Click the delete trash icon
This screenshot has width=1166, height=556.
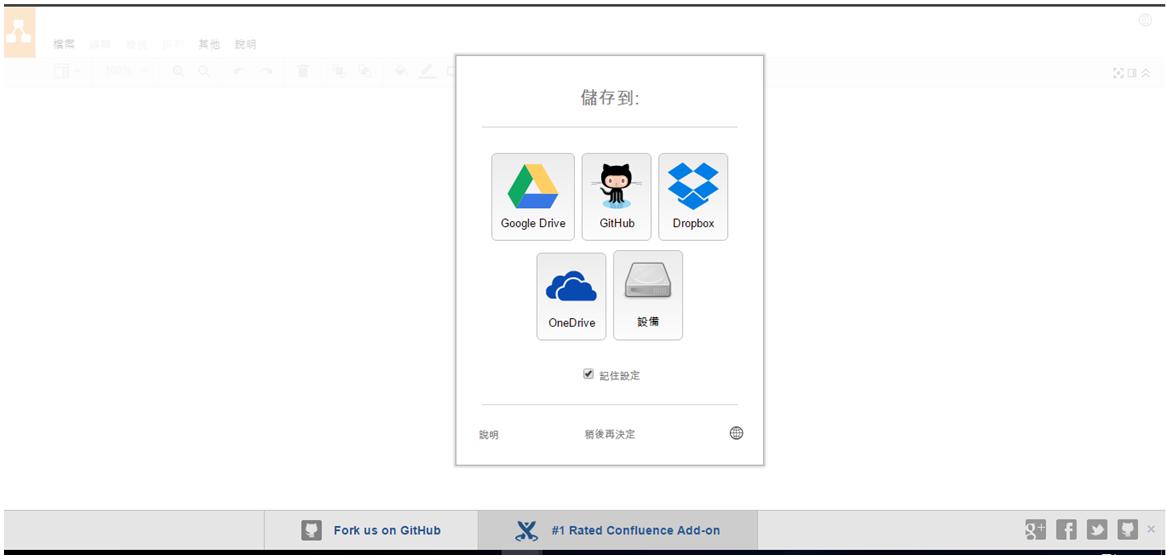tap(303, 71)
